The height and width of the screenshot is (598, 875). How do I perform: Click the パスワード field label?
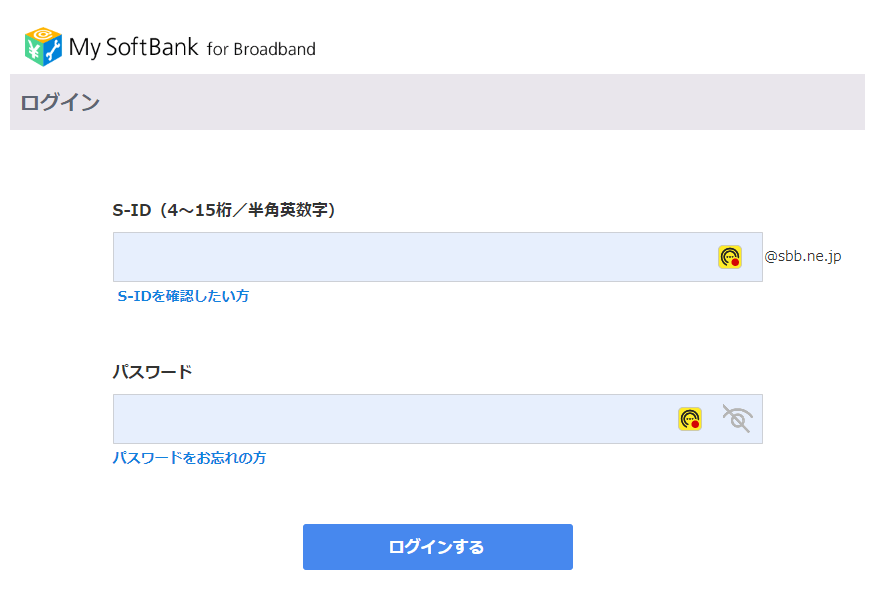tap(152, 372)
